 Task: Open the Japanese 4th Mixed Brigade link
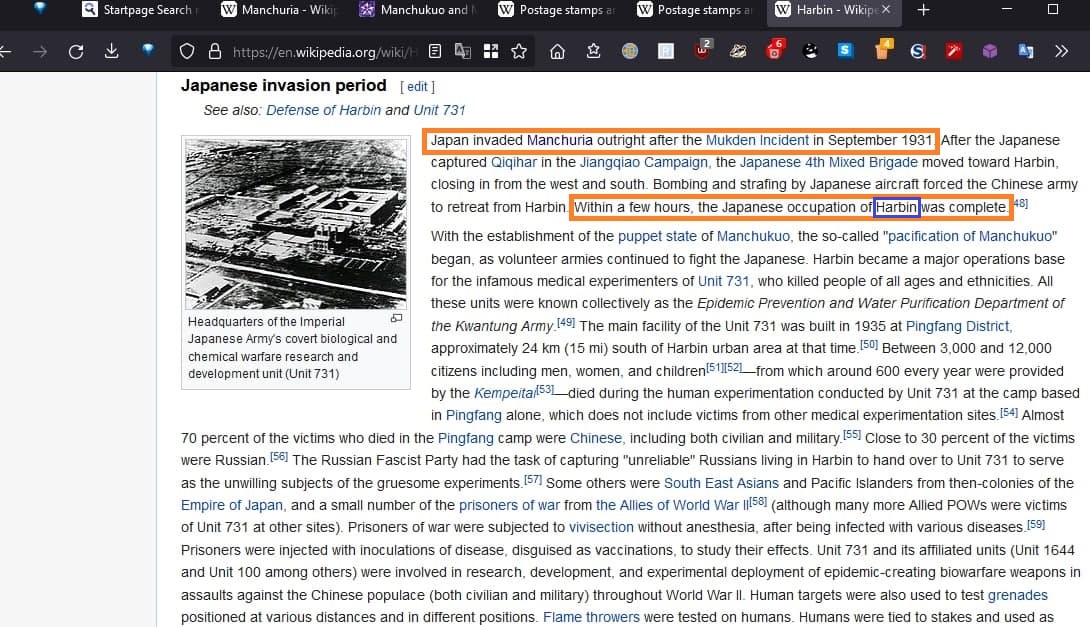(829, 162)
